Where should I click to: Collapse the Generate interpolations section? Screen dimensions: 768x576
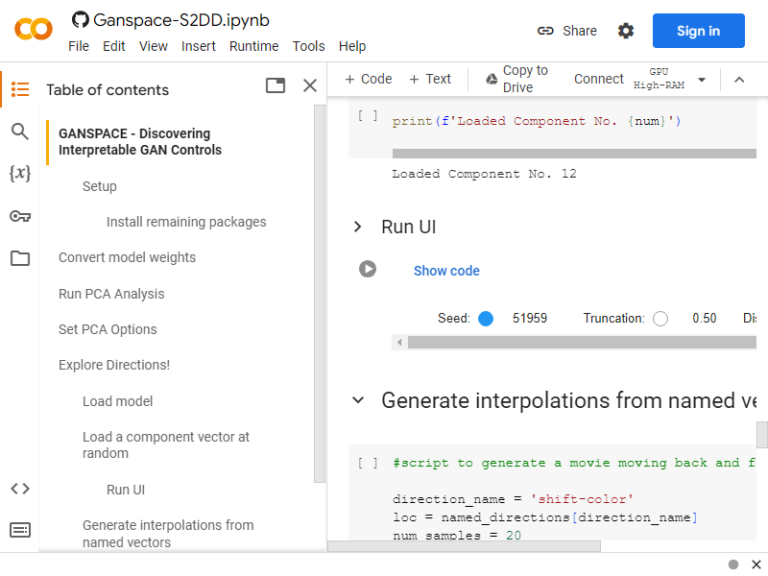coord(358,400)
